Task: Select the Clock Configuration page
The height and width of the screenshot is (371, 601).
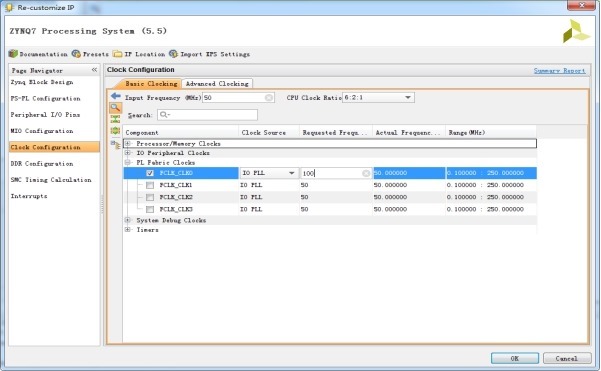Action: (54, 147)
